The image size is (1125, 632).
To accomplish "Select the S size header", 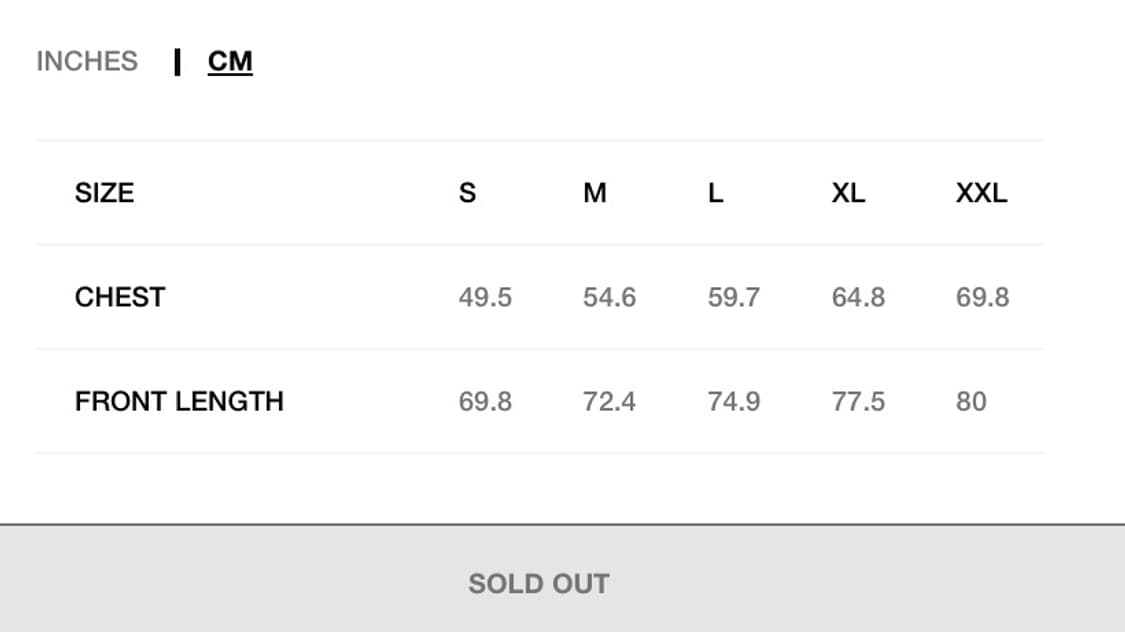I will coord(467,193).
